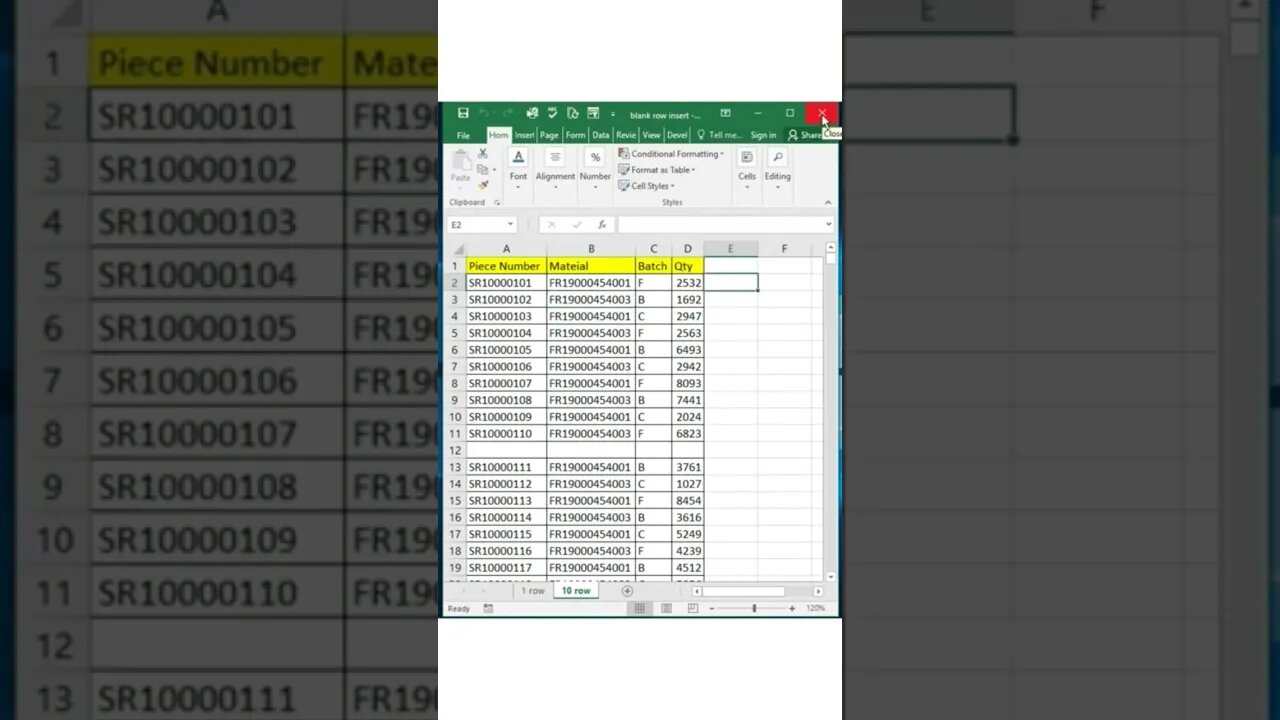Cut selection with the scissors icon

(x=483, y=154)
